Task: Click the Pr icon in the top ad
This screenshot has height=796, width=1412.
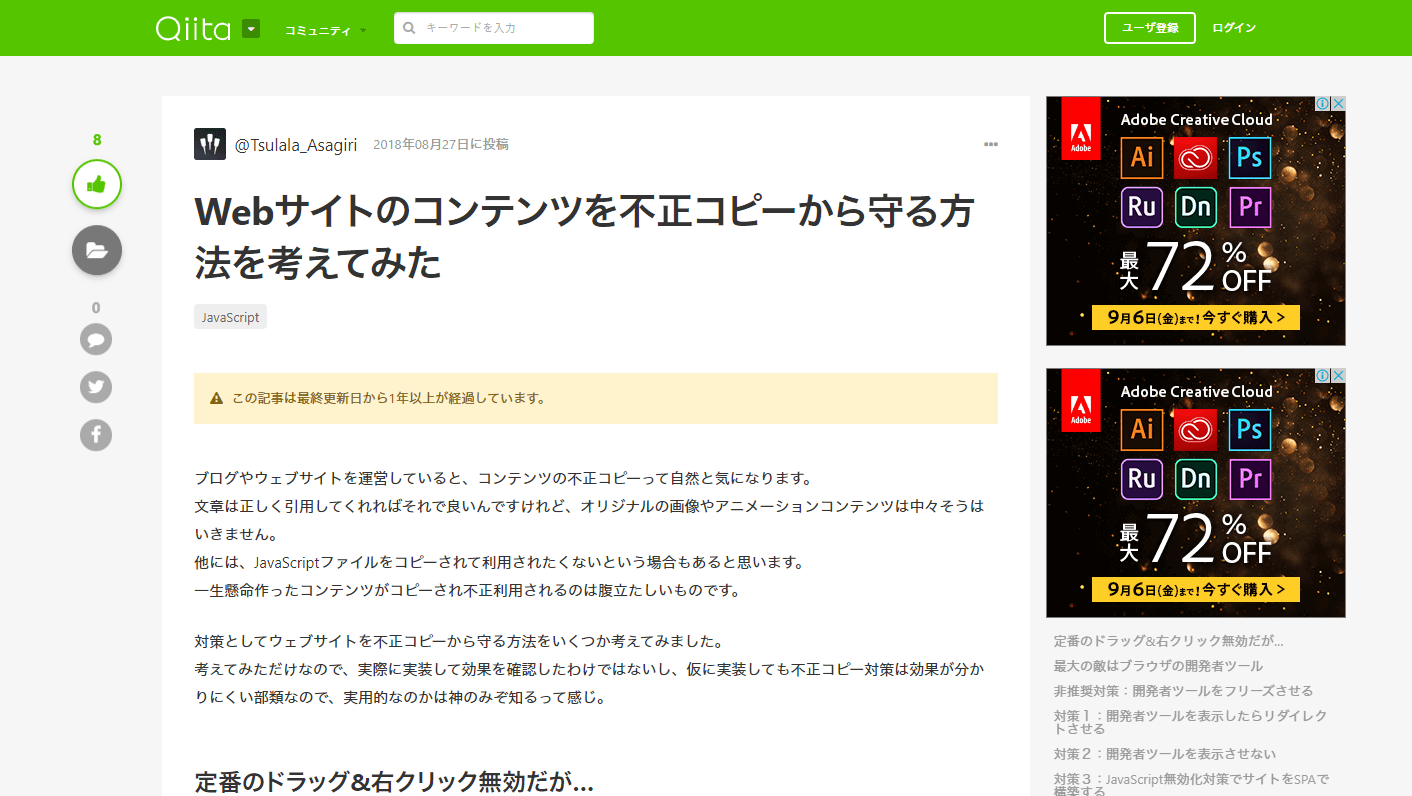Action: [x=1249, y=207]
